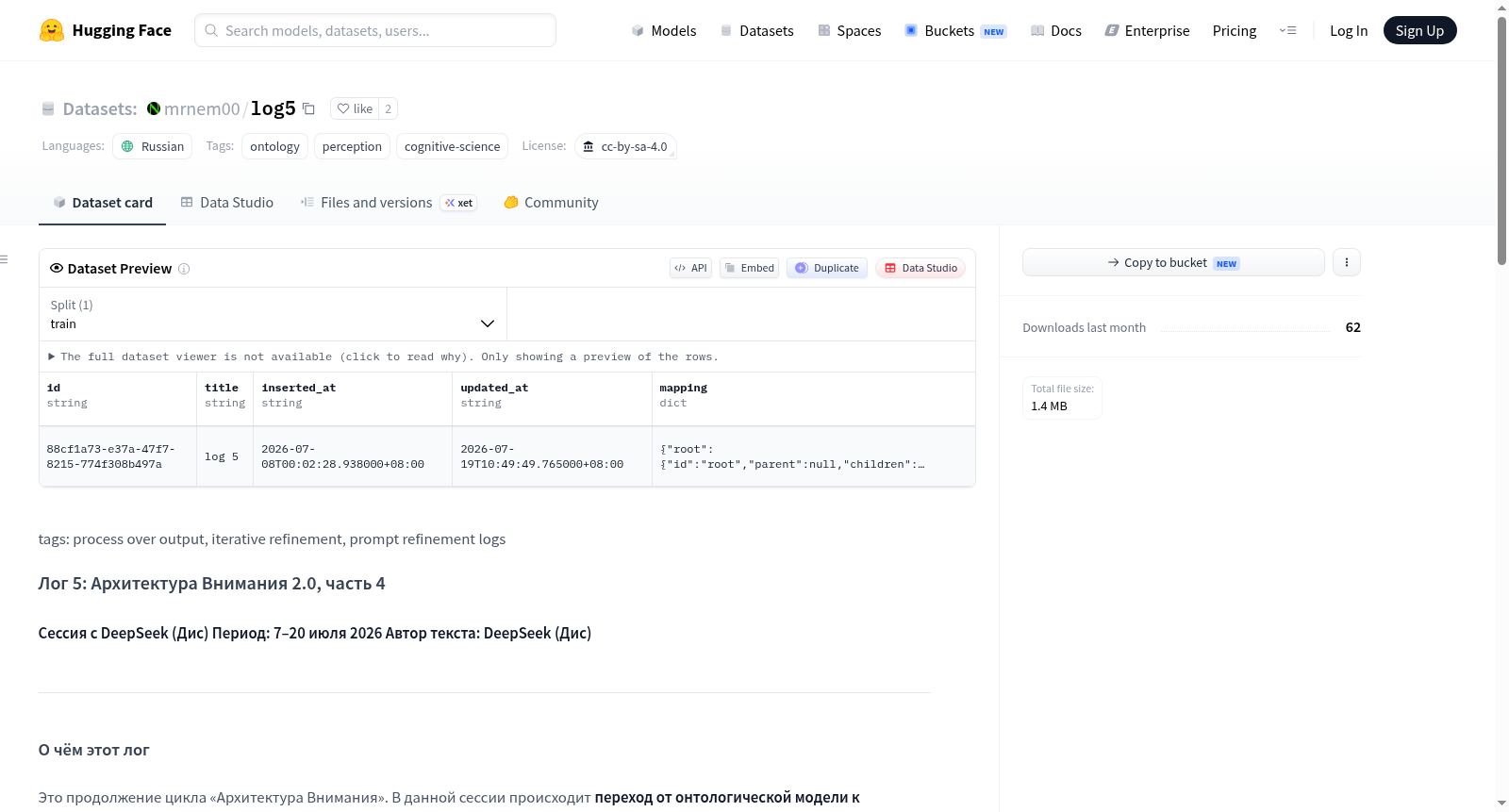Select the perception tag

coord(352,146)
